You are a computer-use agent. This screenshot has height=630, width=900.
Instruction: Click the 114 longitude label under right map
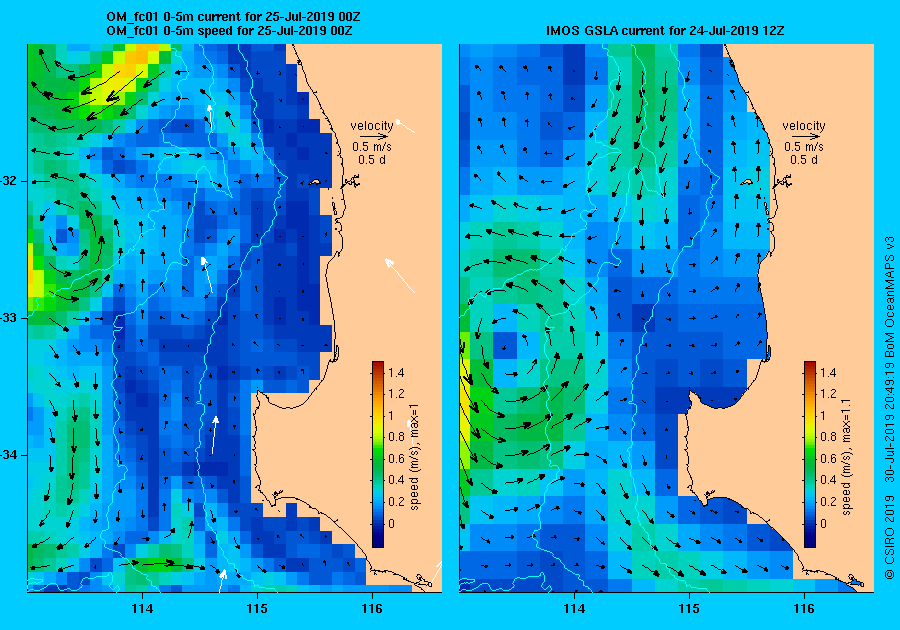pyautogui.click(x=575, y=609)
